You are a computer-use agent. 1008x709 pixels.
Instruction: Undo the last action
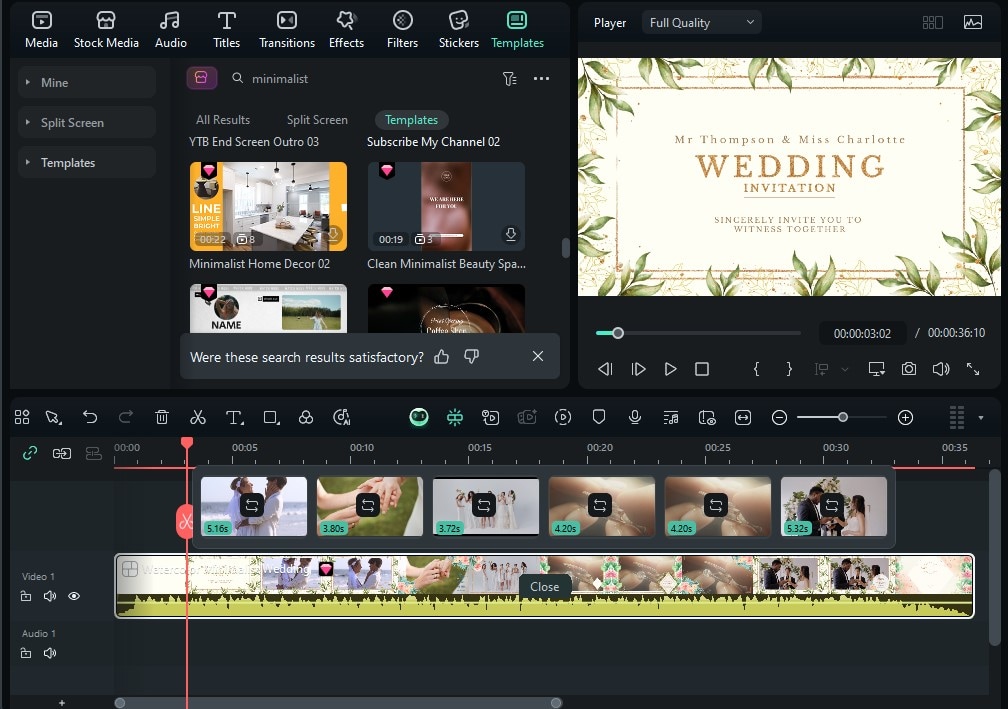tap(90, 417)
